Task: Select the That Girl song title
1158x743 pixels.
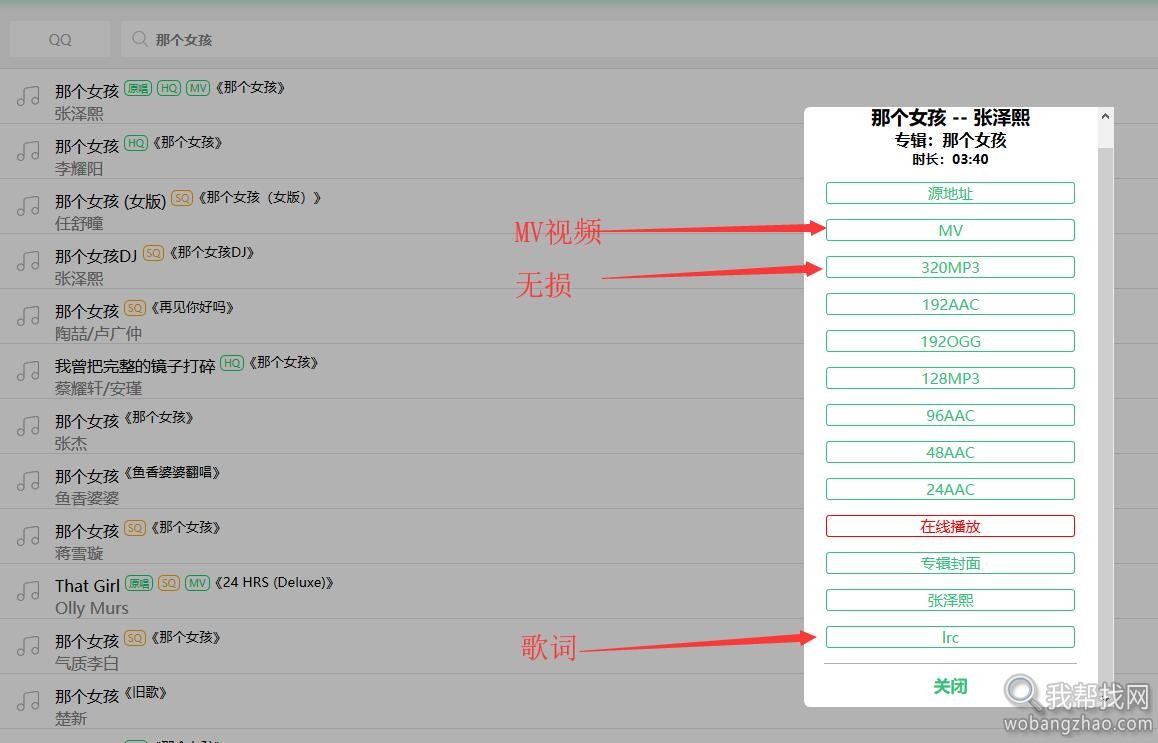Action: click(x=87, y=586)
